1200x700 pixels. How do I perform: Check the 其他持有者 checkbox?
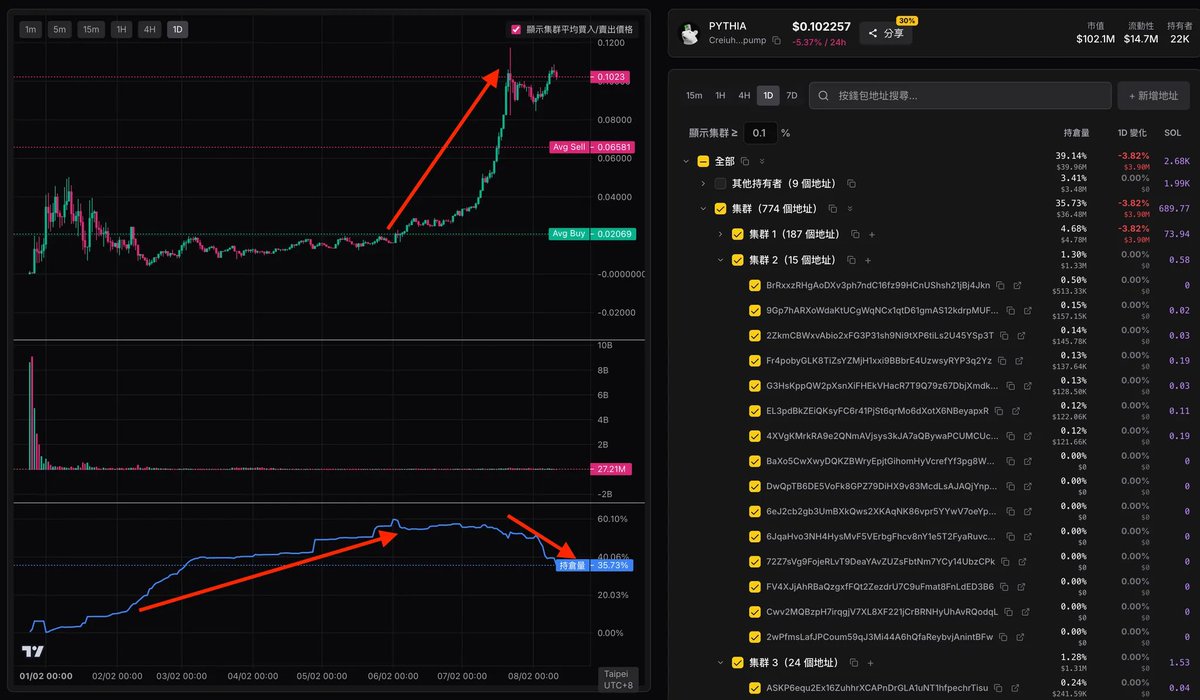pyautogui.click(x=720, y=184)
